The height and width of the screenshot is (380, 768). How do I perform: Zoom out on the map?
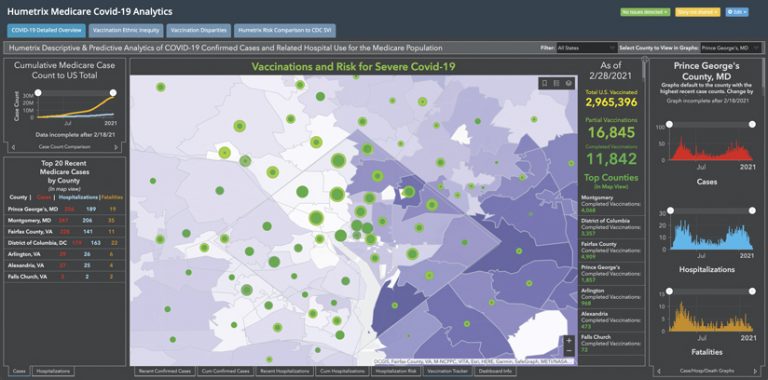569,351
